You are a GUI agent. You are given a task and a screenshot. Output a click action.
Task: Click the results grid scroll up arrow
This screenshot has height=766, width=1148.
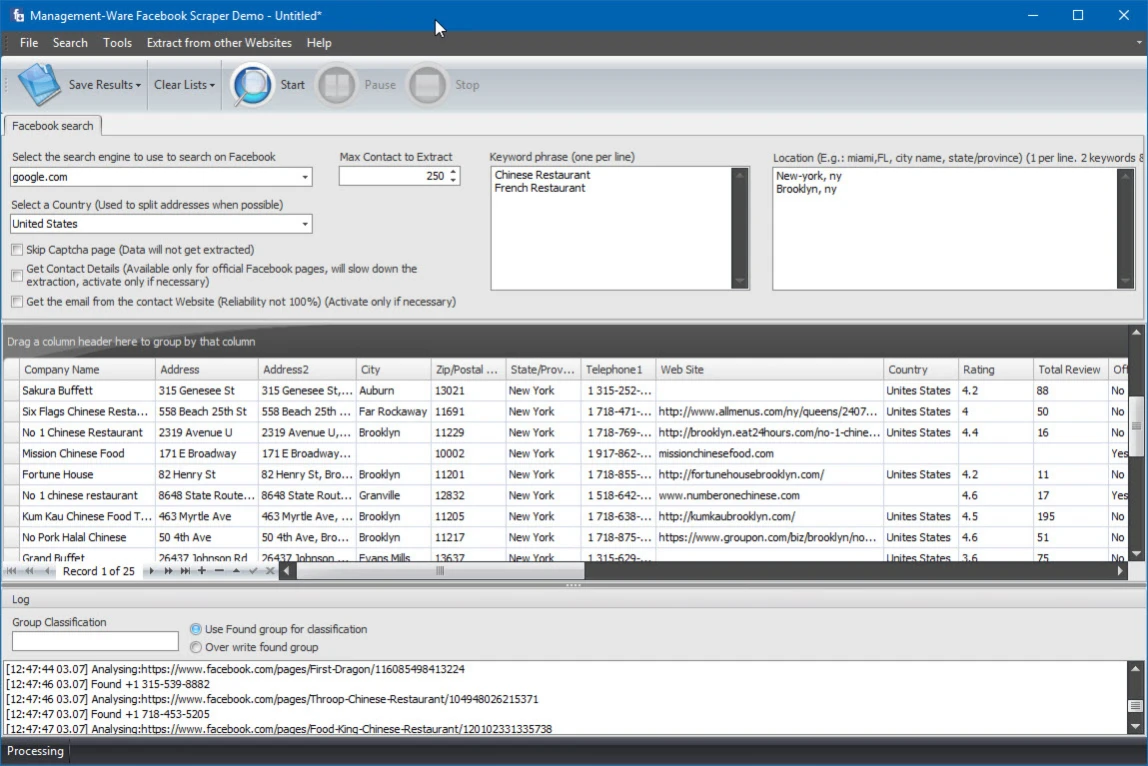click(1136, 332)
